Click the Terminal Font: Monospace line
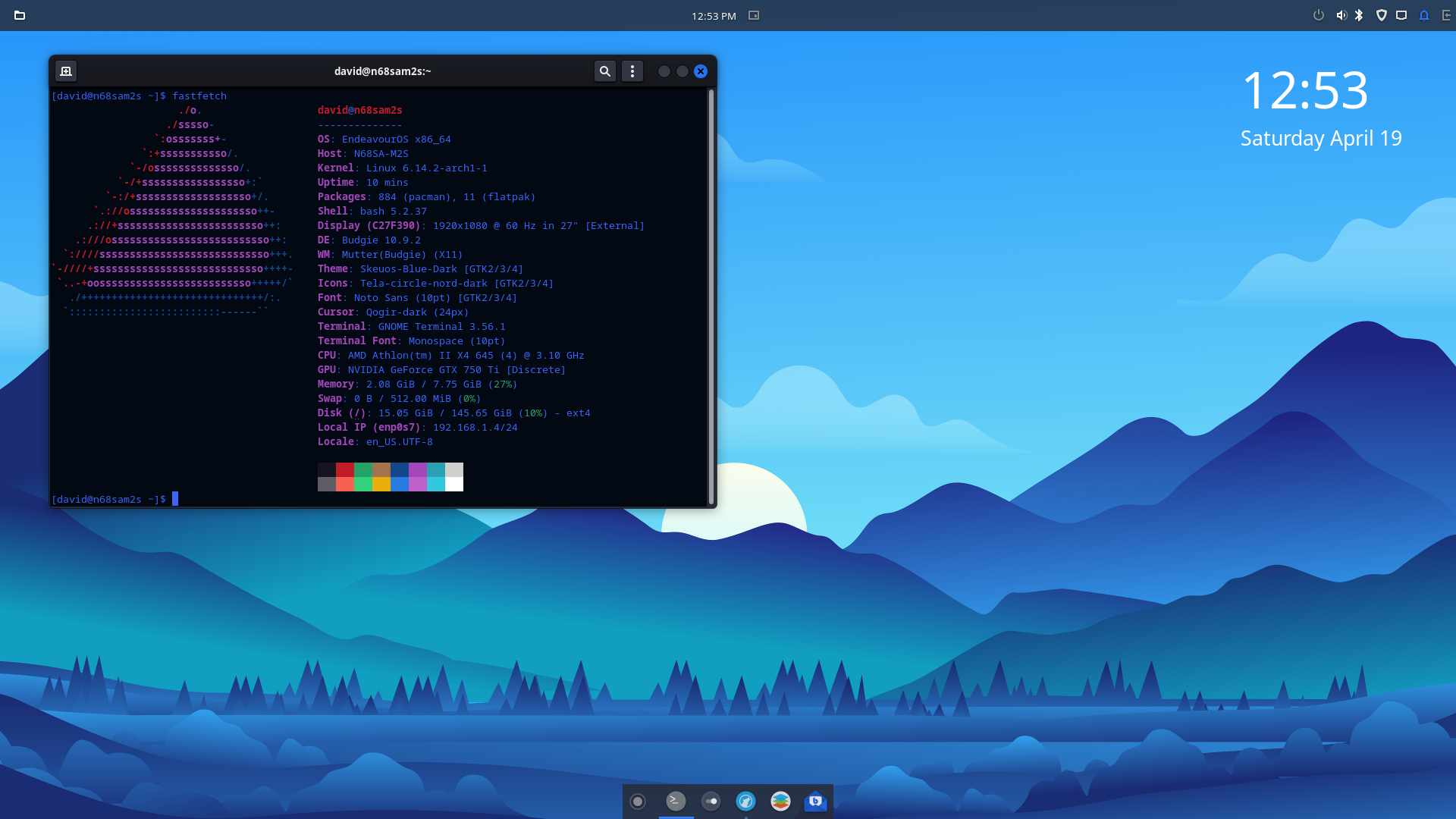Image resolution: width=1456 pixels, height=819 pixels. (x=412, y=341)
